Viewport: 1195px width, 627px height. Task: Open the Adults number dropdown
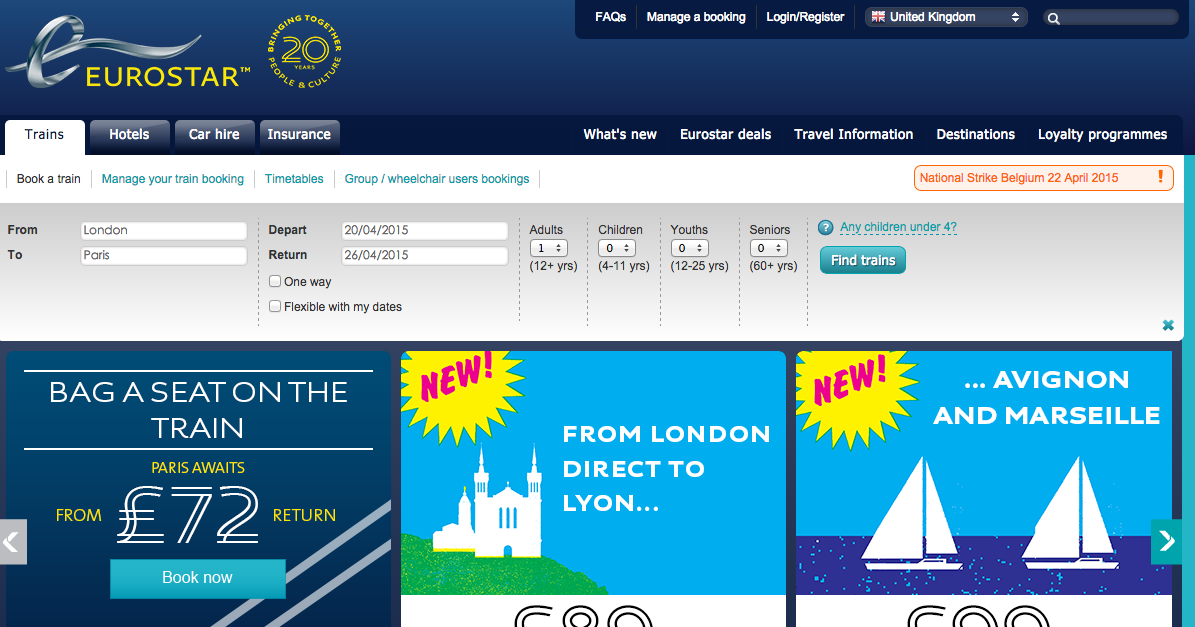click(x=549, y=248)
